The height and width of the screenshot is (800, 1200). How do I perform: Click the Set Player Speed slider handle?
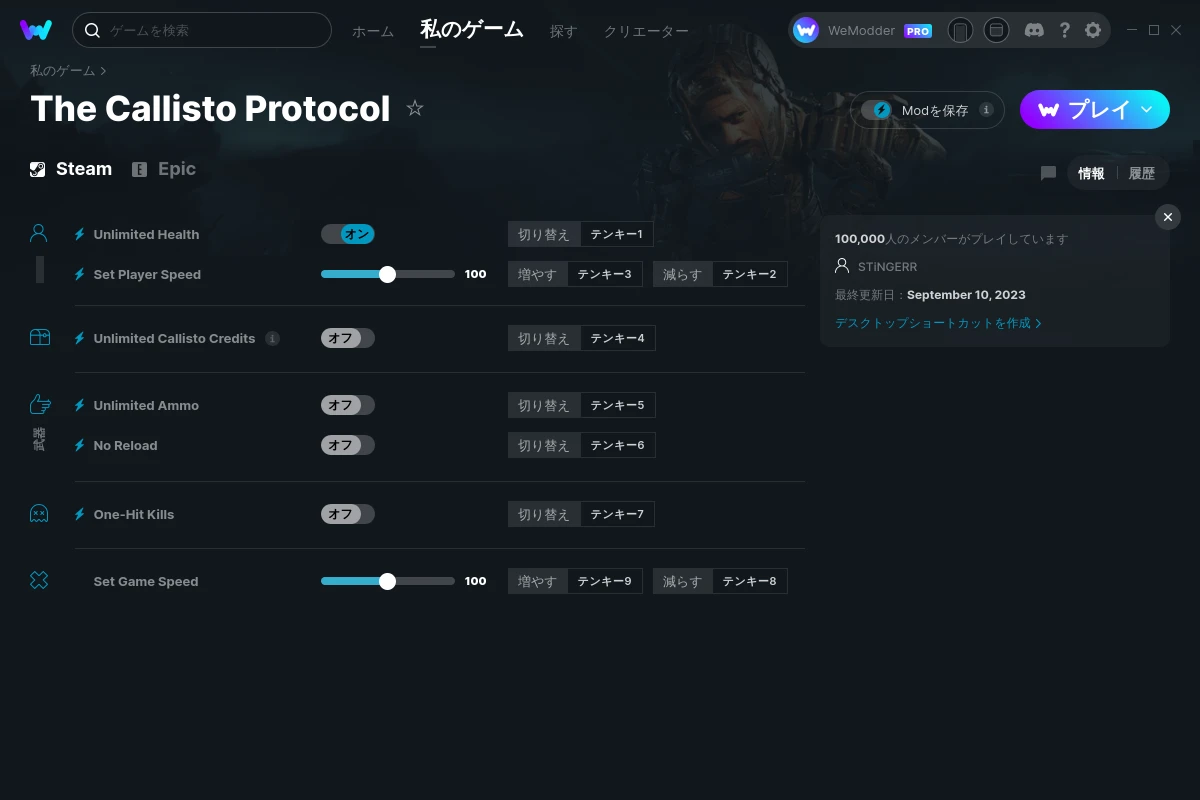click(388, 274)
